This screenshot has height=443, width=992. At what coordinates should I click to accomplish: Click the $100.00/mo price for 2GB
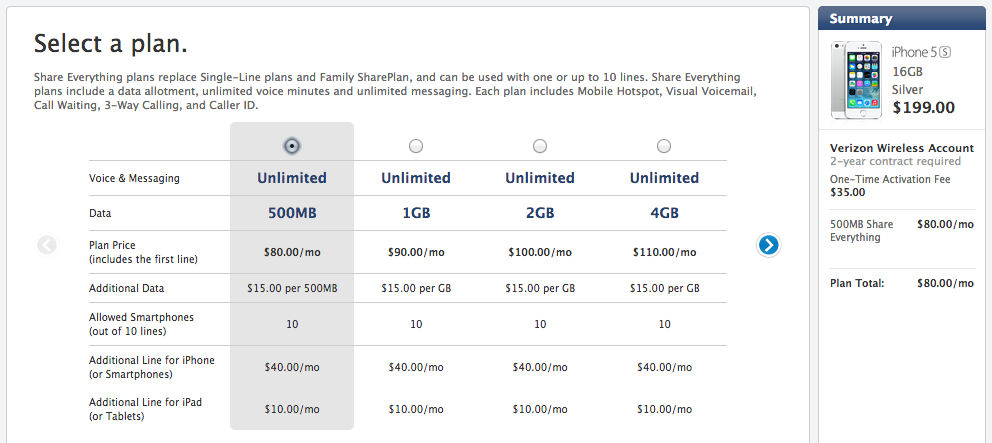click(x=540, y=252)
